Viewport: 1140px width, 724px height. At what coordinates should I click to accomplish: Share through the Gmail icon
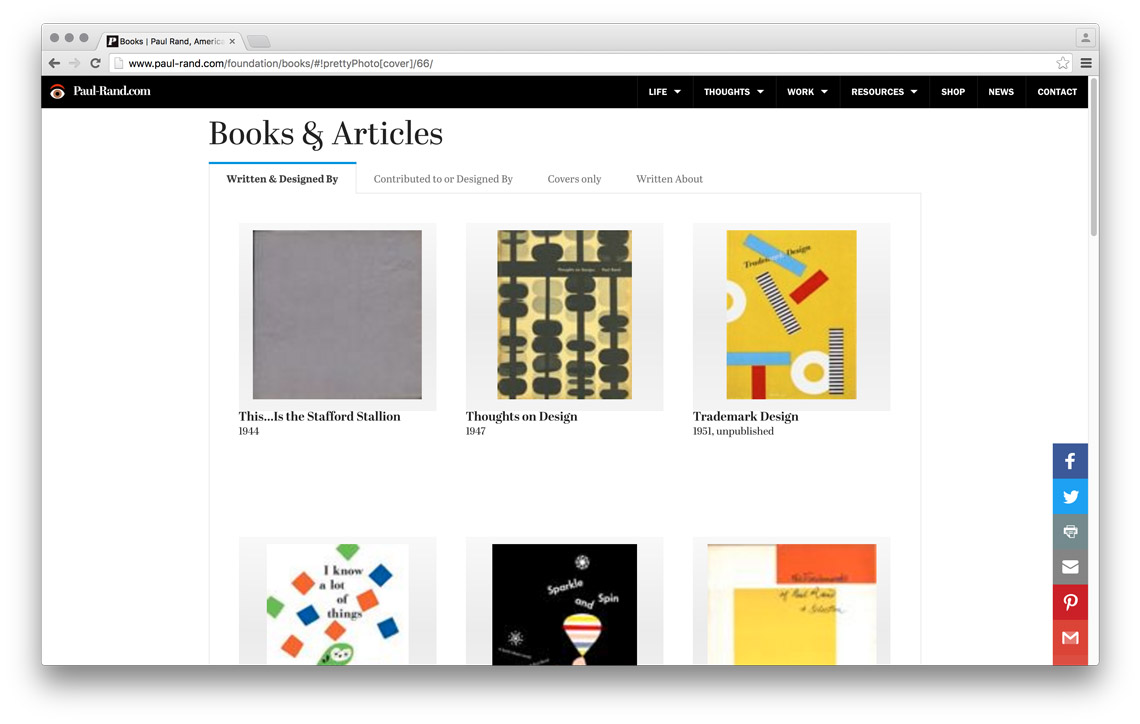coord(1070,637)
